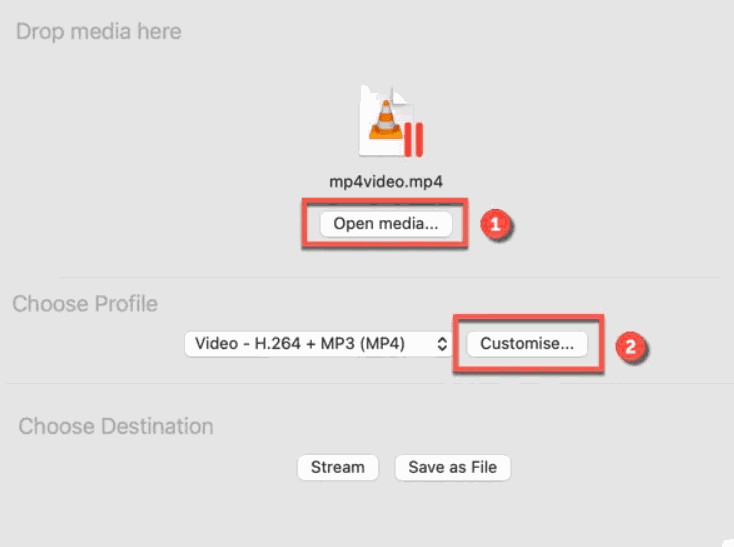Image resolution: width=734 pixels, height=547 pixels.
Task: Click the red numbered badge 1
Action: 496,225
